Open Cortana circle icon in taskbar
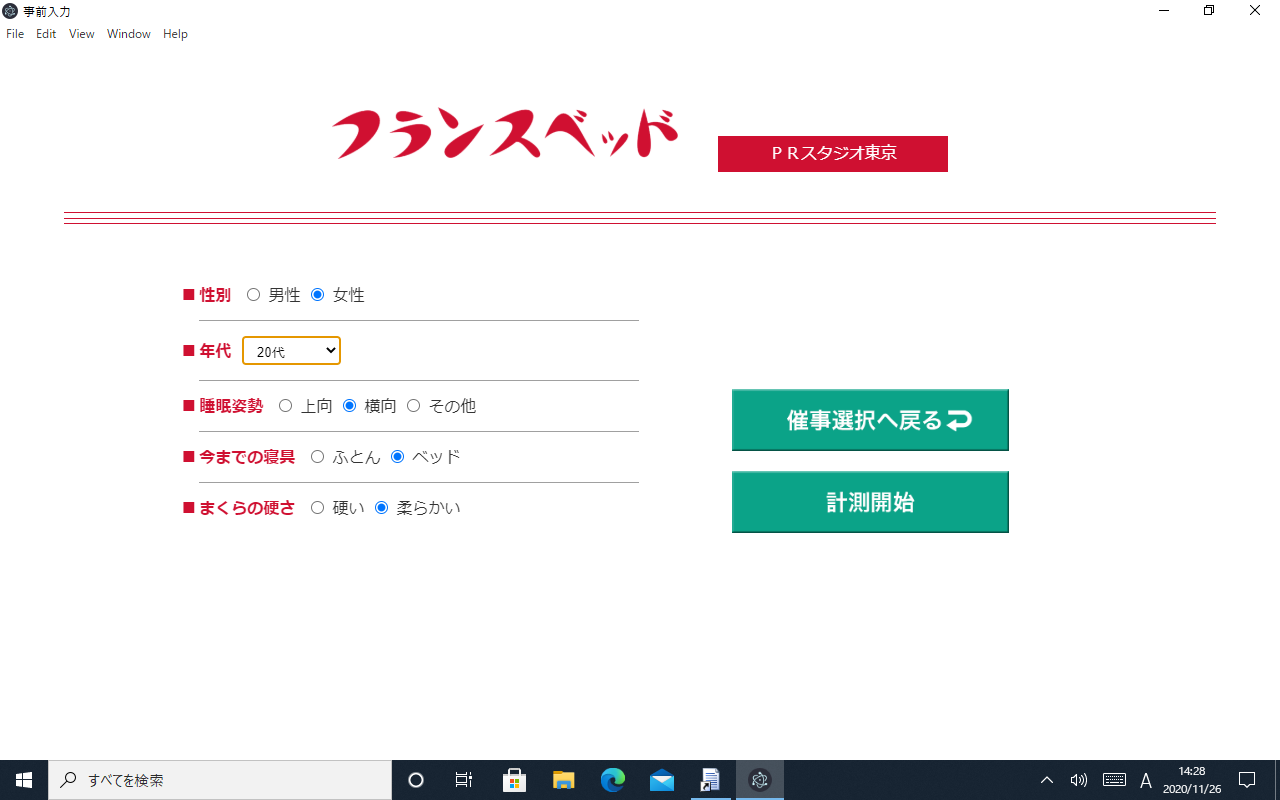 coord(416,780)
